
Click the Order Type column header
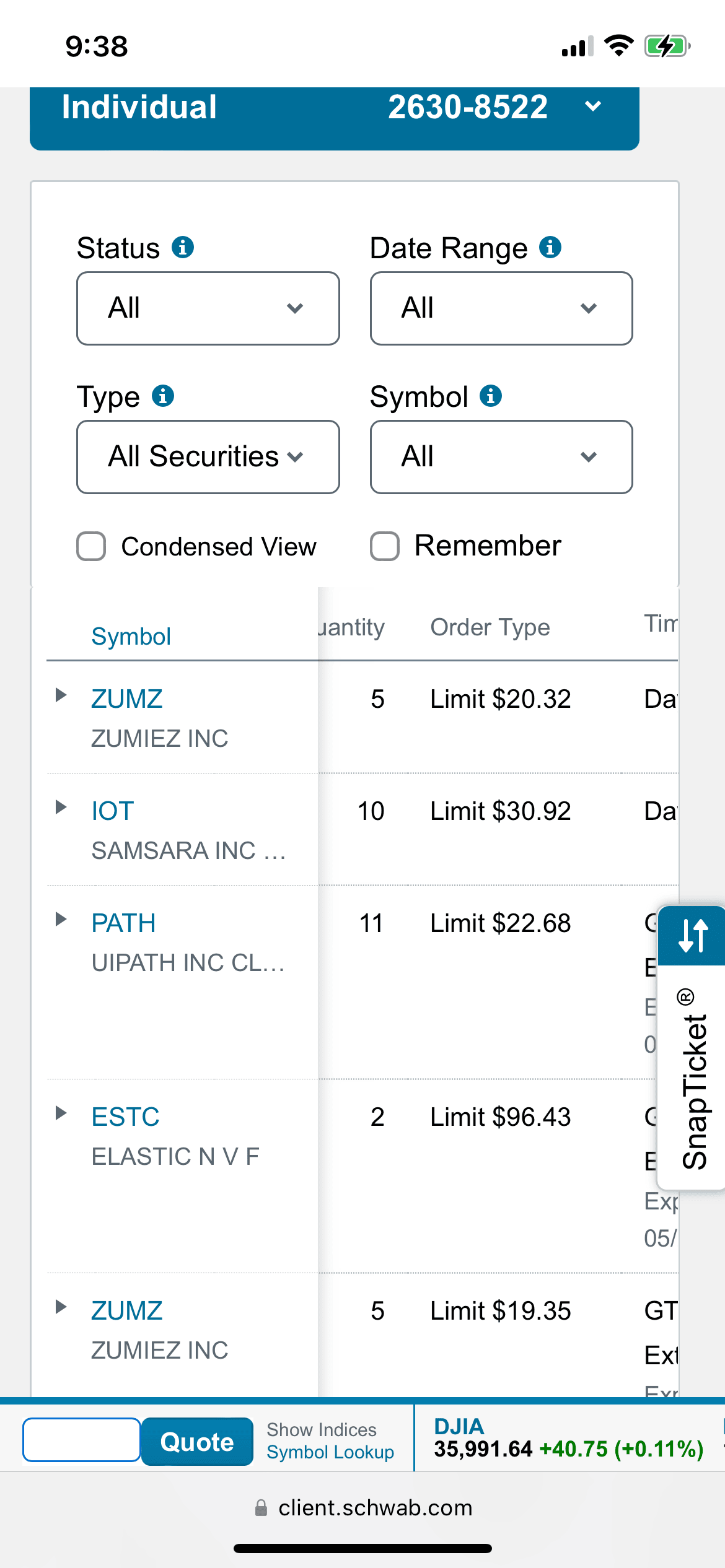(x=490, y=627)
